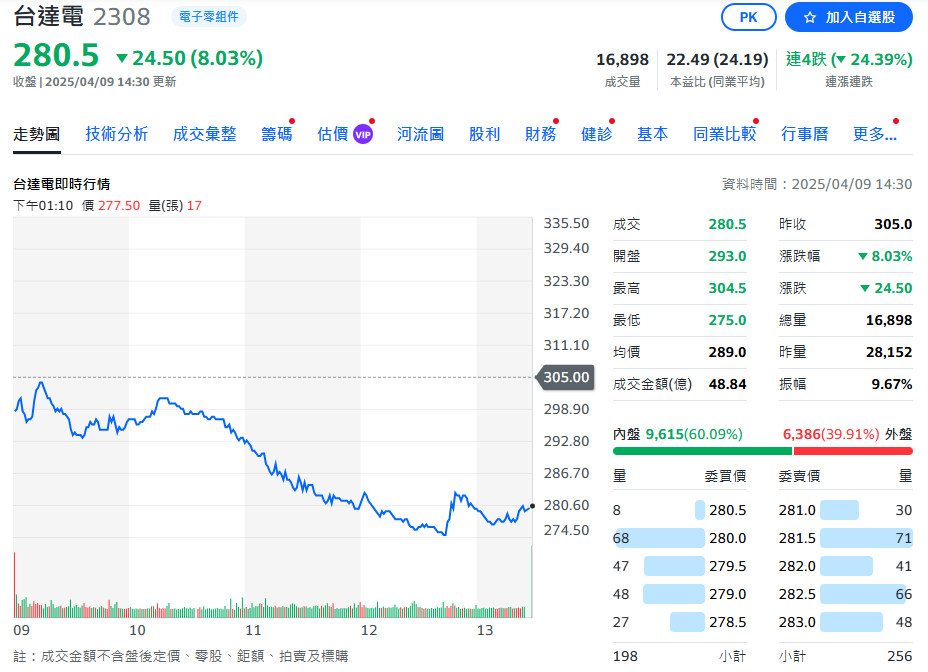Select the 走勢圖 tab
Screen dimensions: 928x672
click(37, 134)
